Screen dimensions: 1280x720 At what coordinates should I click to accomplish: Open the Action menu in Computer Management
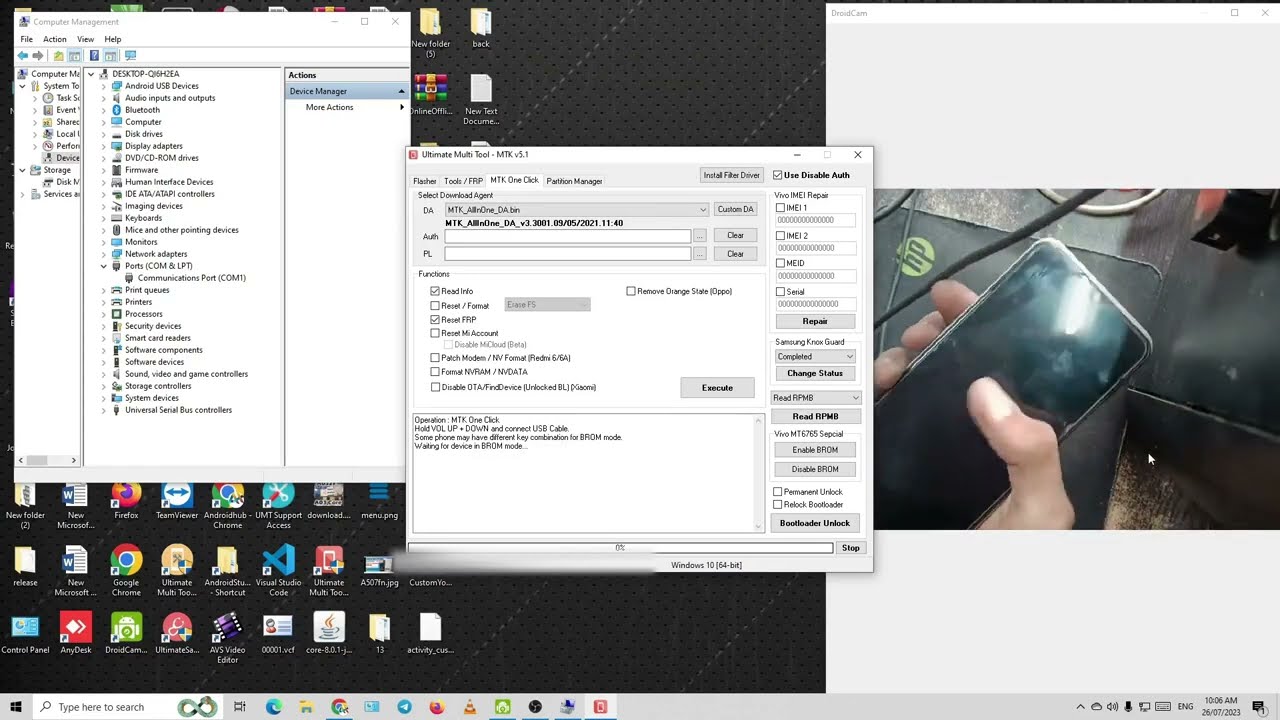tap(55, 39)
